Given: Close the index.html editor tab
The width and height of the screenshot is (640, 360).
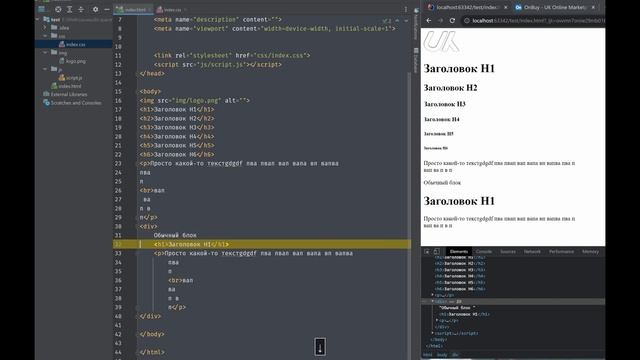Looking at the screenshot, I should click(x=150, y=9).
